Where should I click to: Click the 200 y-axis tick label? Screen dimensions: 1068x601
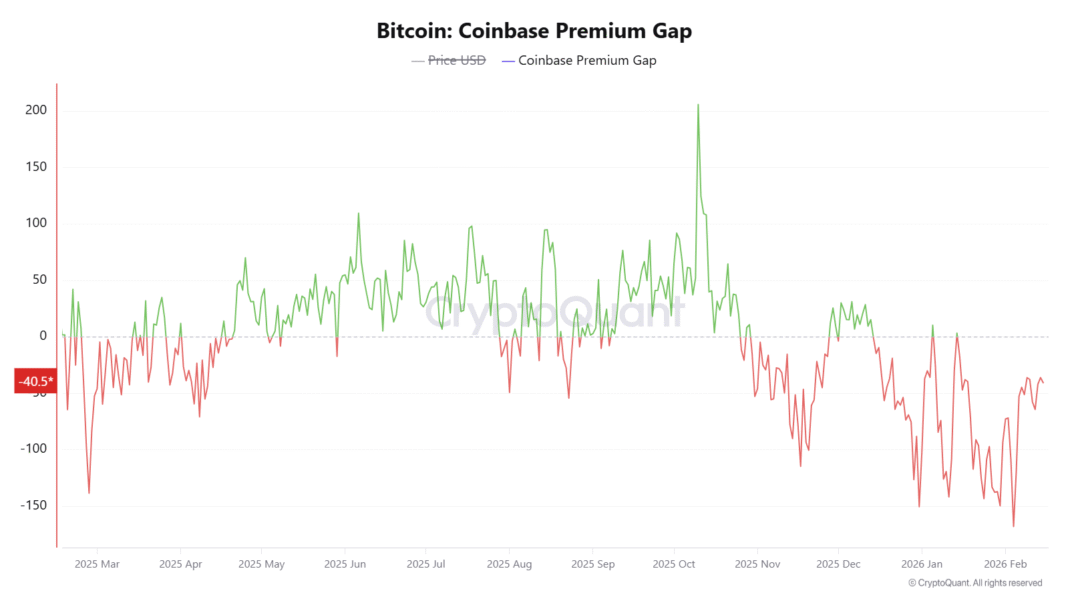pos(36,110)
